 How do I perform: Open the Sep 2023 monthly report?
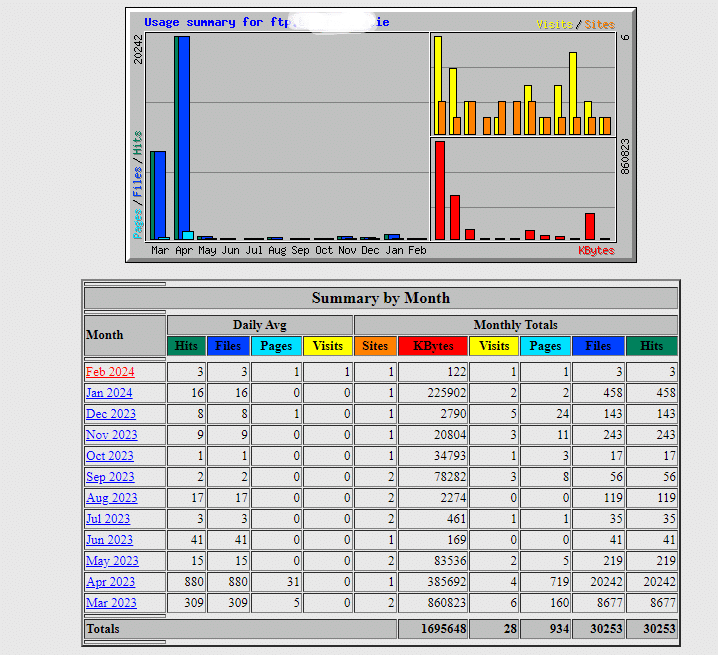click(x=110, y=477)
